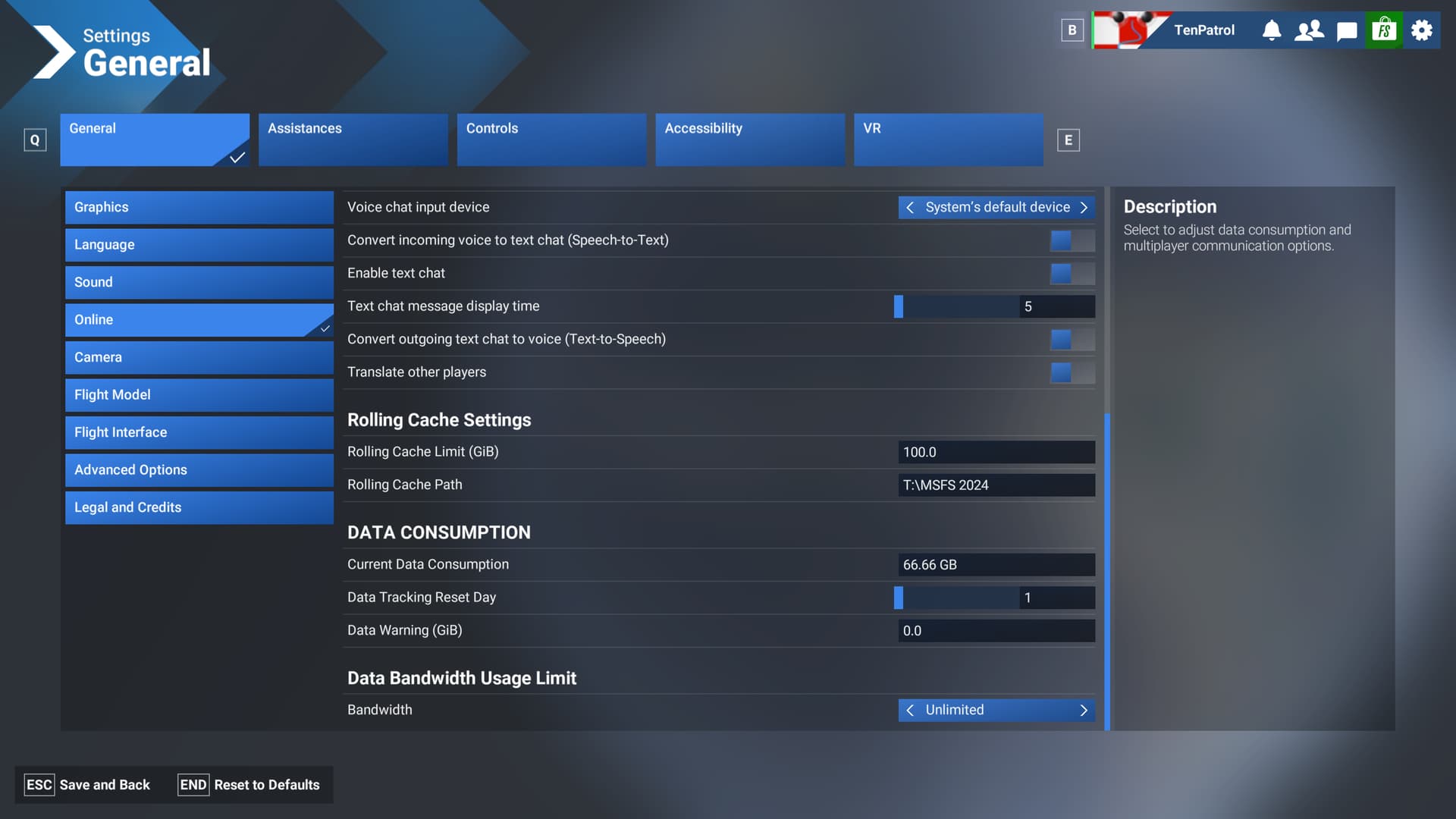The image size is (1456, 819).
Task: Click the B key prompt icon
Action: pyautogui.click(x=1072, y=30)
